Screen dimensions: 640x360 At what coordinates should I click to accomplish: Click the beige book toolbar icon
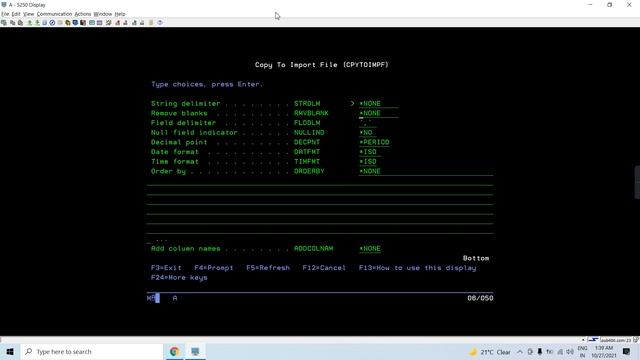pyautogui.click(x=151, y=23)
